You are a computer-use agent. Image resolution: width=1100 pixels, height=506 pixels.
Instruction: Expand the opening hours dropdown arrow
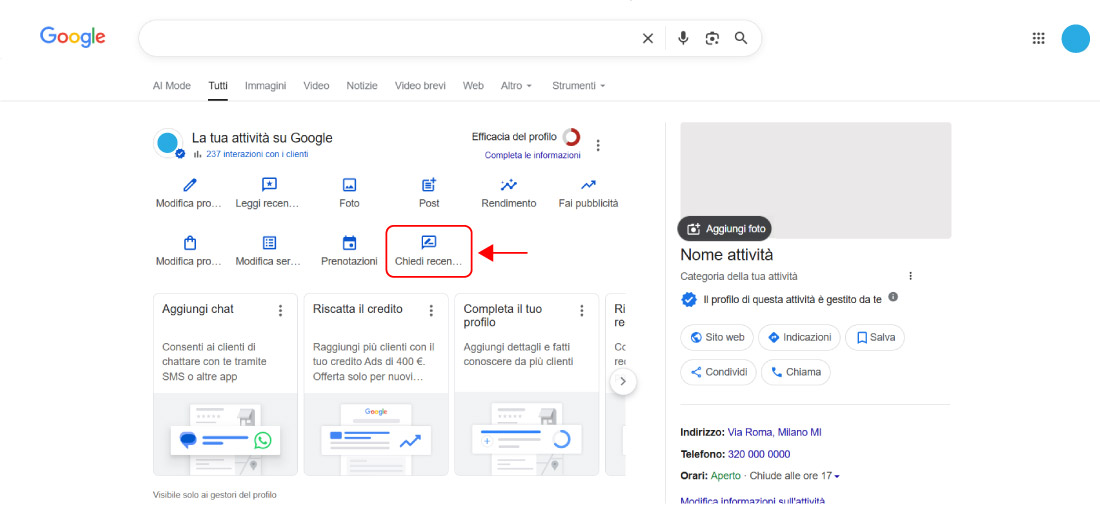[x=837, y=476]
